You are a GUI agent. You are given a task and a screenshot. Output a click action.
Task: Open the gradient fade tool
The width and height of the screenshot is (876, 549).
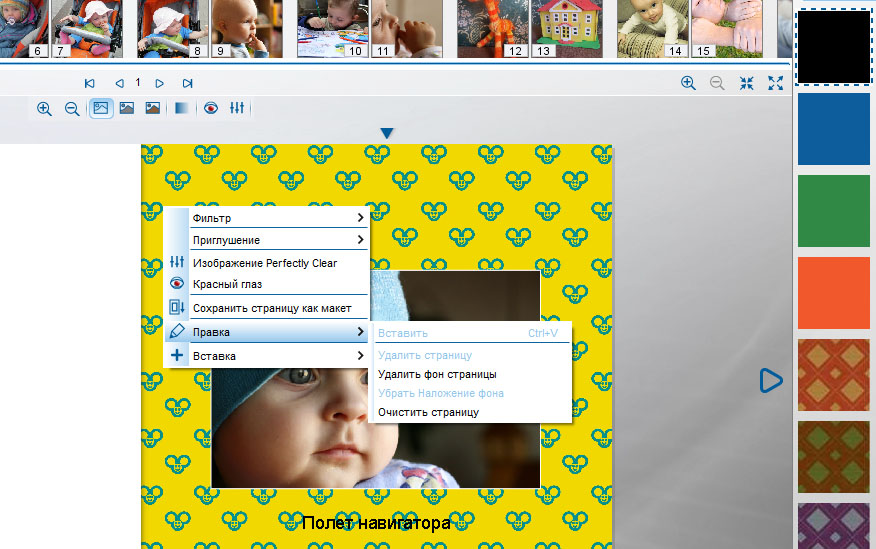182,108
